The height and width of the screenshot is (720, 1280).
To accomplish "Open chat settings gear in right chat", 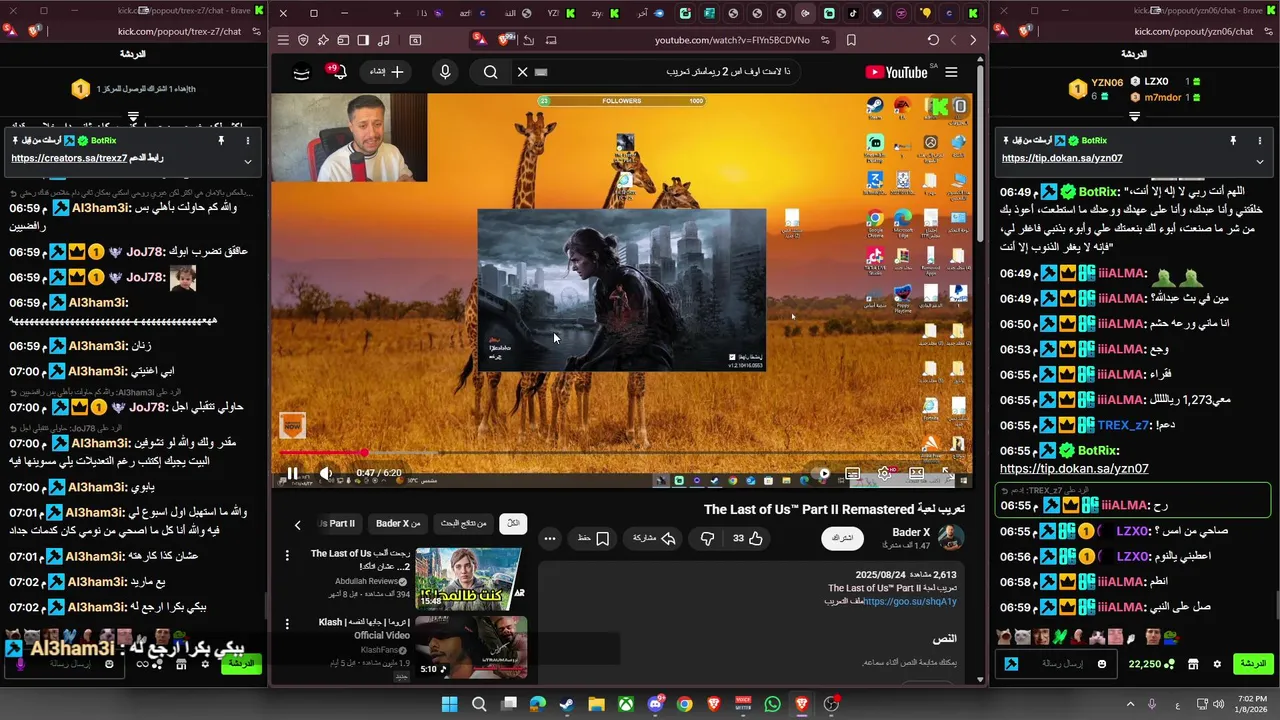I will coord(1217,664).
